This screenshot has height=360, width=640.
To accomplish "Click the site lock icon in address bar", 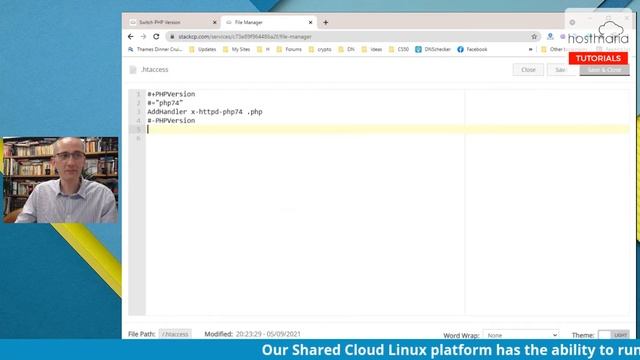I will 172,37.
